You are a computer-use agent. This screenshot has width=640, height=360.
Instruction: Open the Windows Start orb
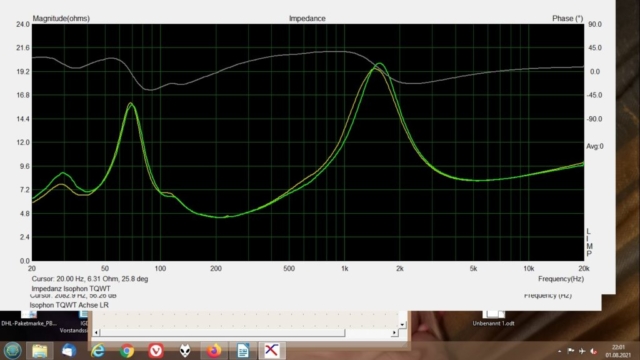coord(13,351)
